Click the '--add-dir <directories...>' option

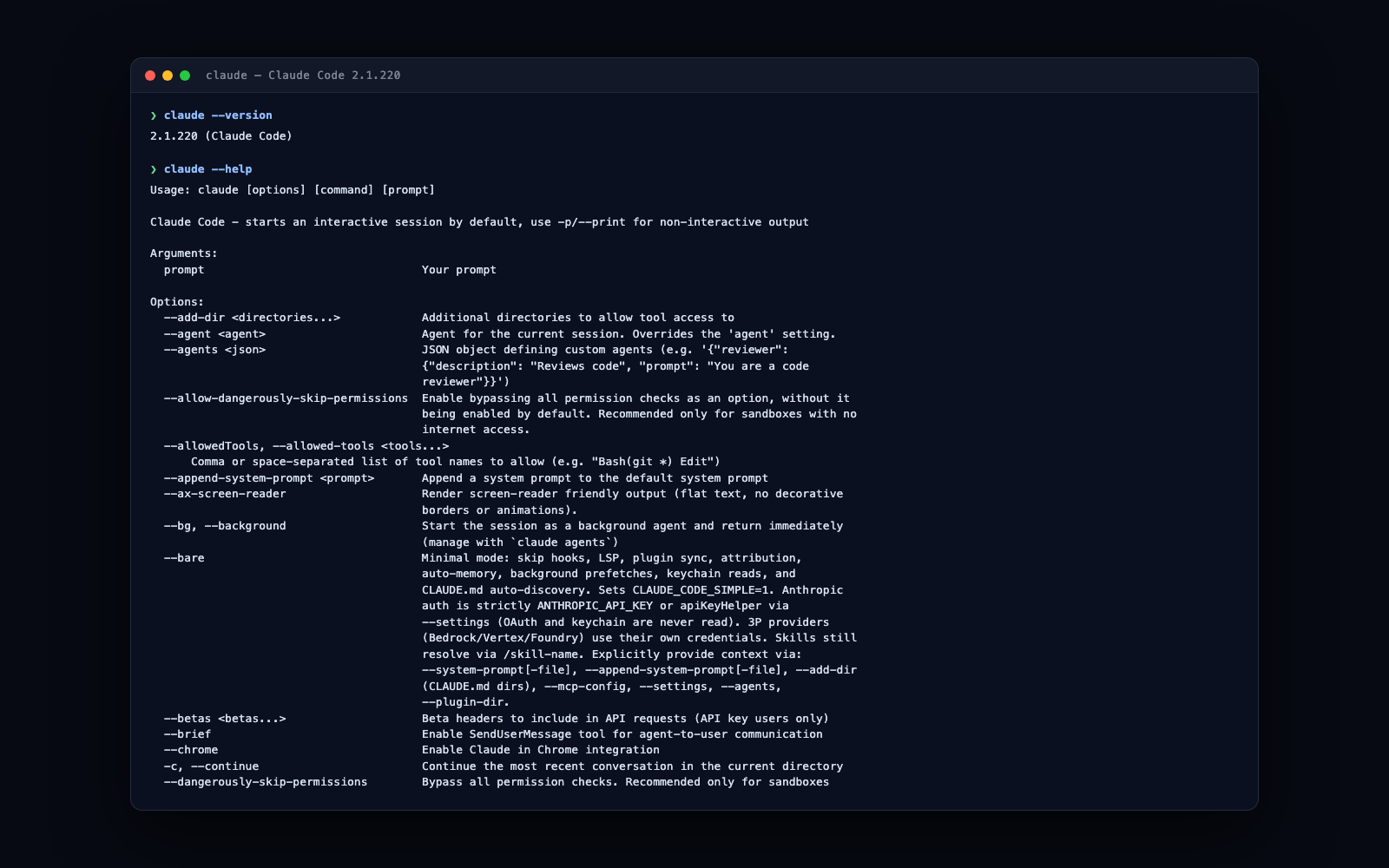pyautogui.click(x=252, y=318)
